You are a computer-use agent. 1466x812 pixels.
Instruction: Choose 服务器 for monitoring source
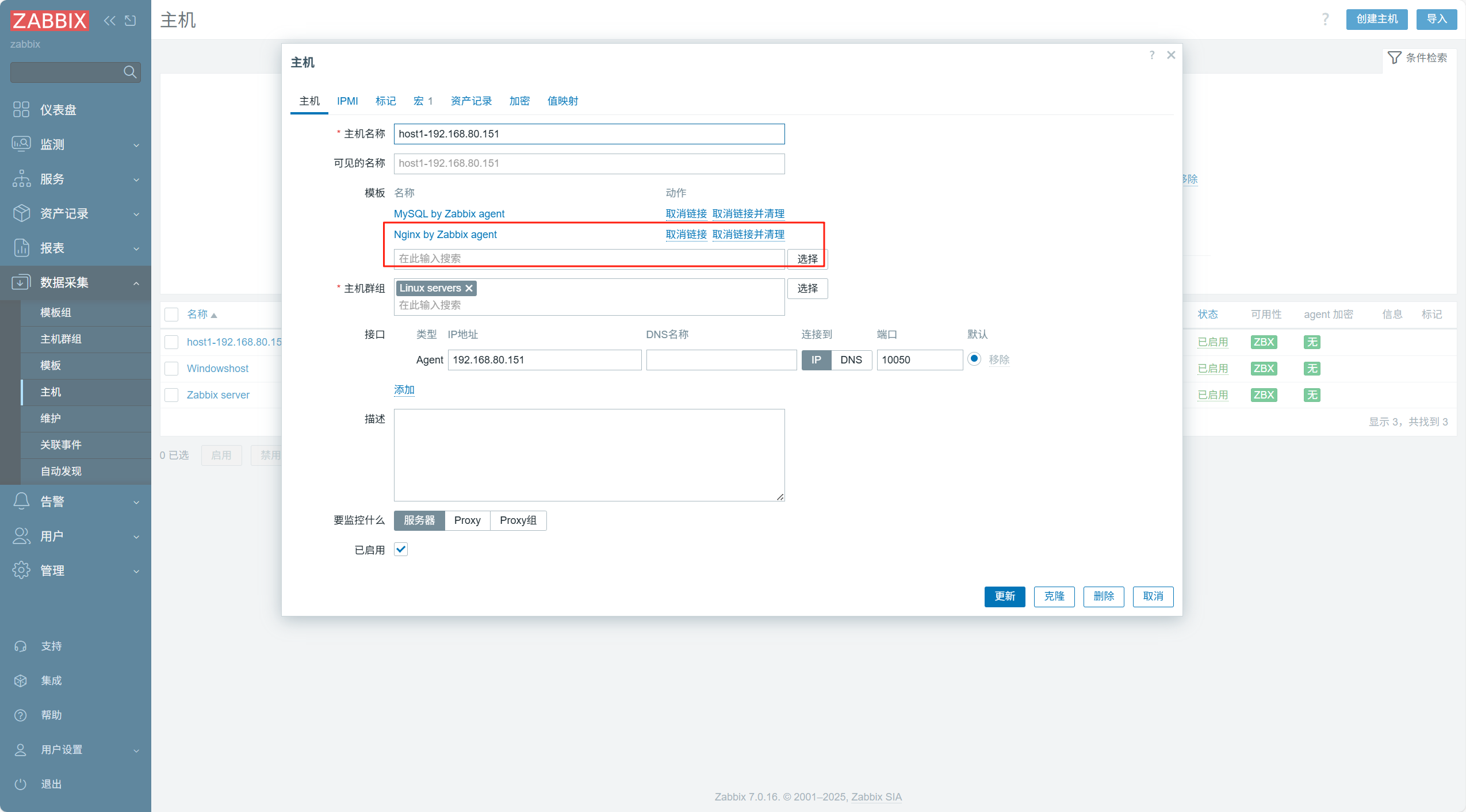click(419, 520)
